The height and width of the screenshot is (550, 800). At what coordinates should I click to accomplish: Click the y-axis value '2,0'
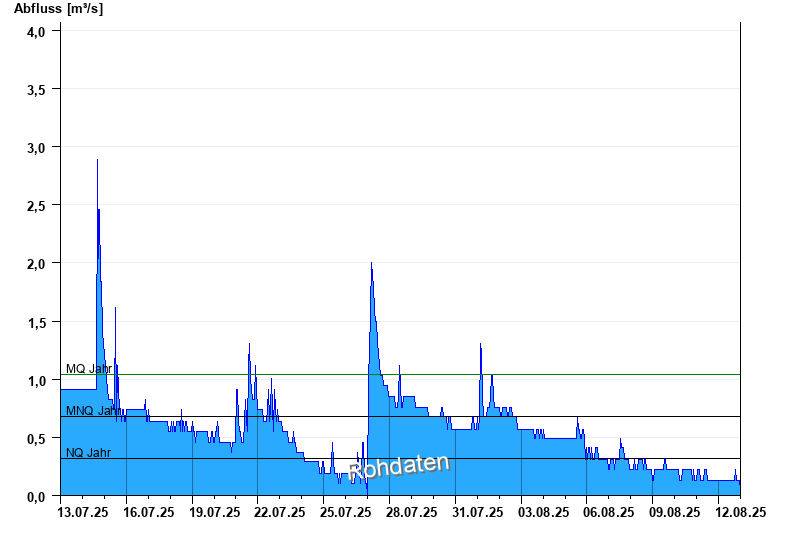click(36, 265)
